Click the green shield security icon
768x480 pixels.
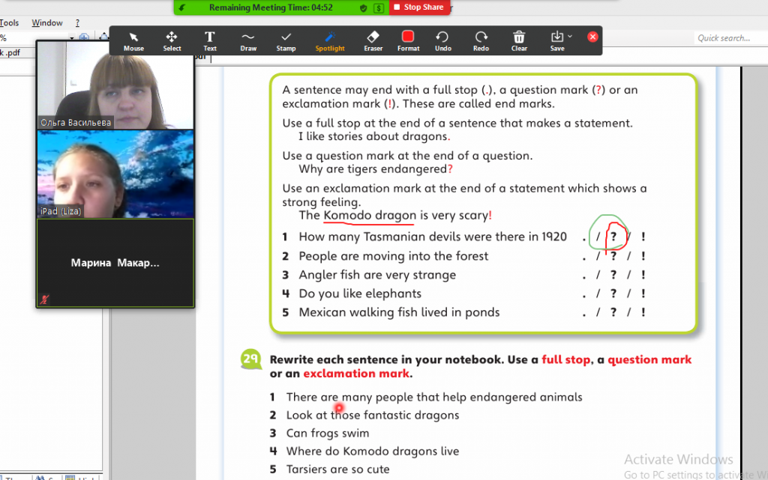[363, 7]
